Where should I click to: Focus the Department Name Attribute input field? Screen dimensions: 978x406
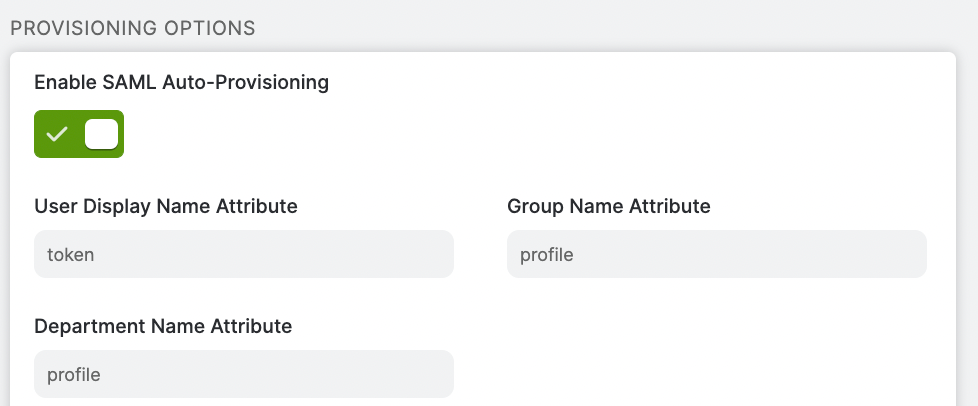pyautogui.click(x=244, y=374)
